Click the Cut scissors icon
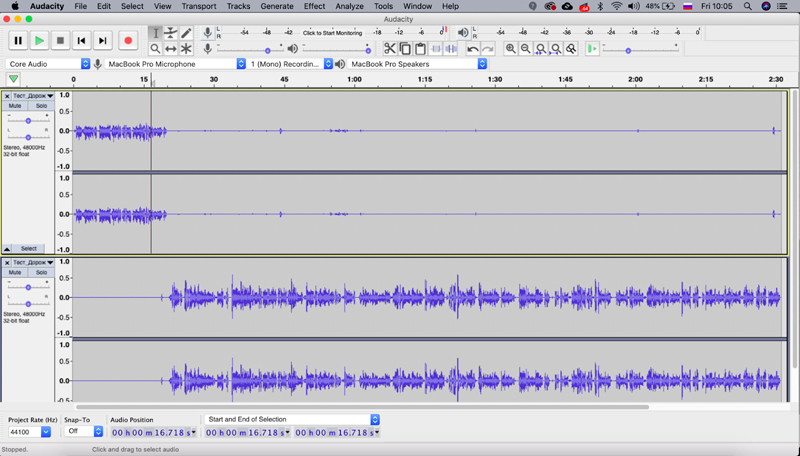This screenshot has height=456, width=800. click(x=390, y=48)
